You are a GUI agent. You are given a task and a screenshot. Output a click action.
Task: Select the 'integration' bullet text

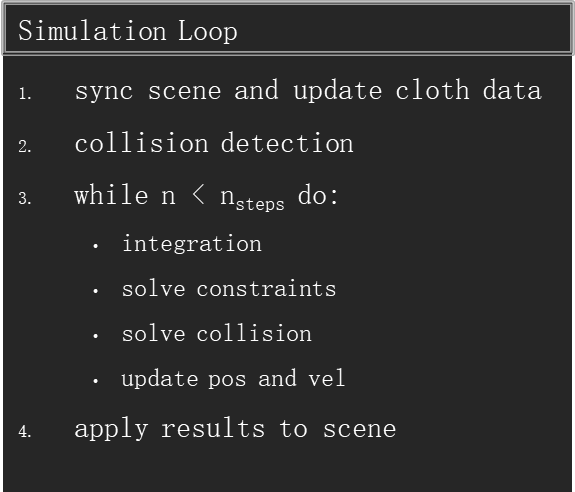(192, 244)
